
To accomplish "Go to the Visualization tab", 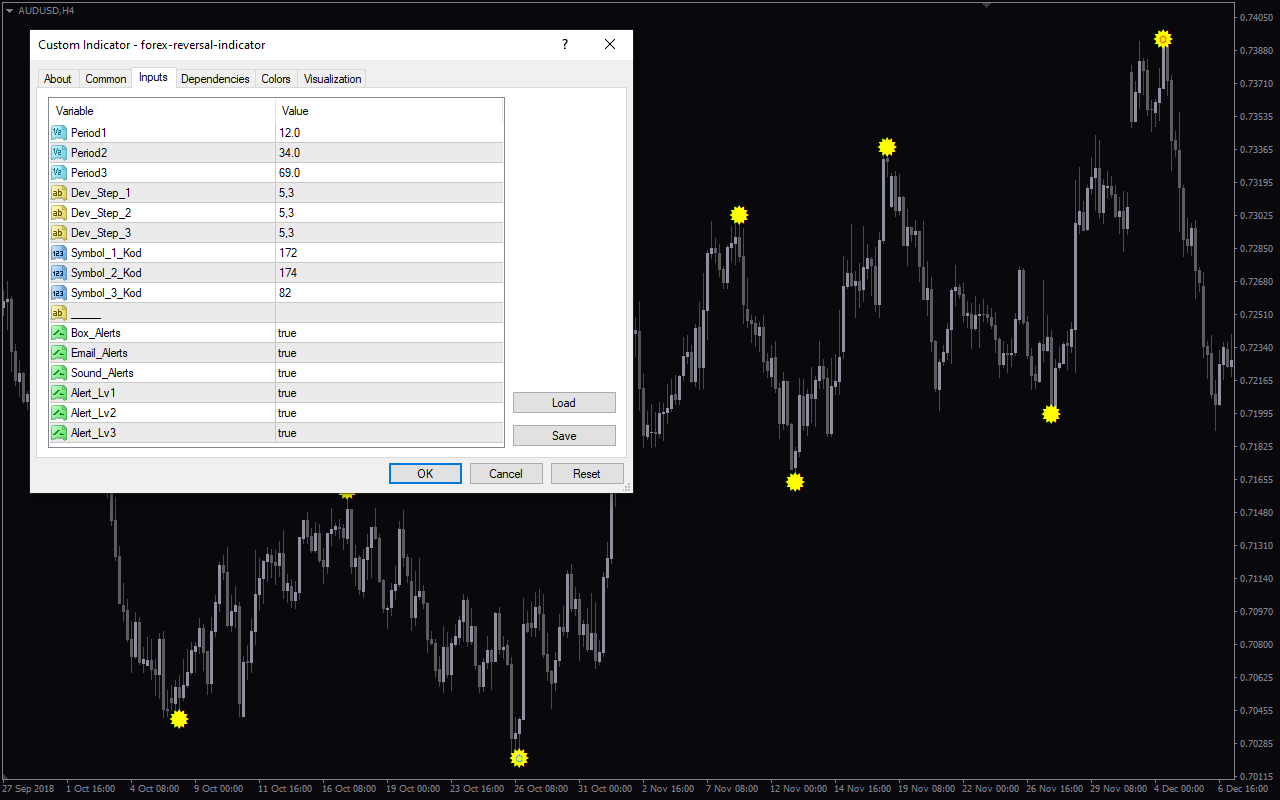I will 332,79.
